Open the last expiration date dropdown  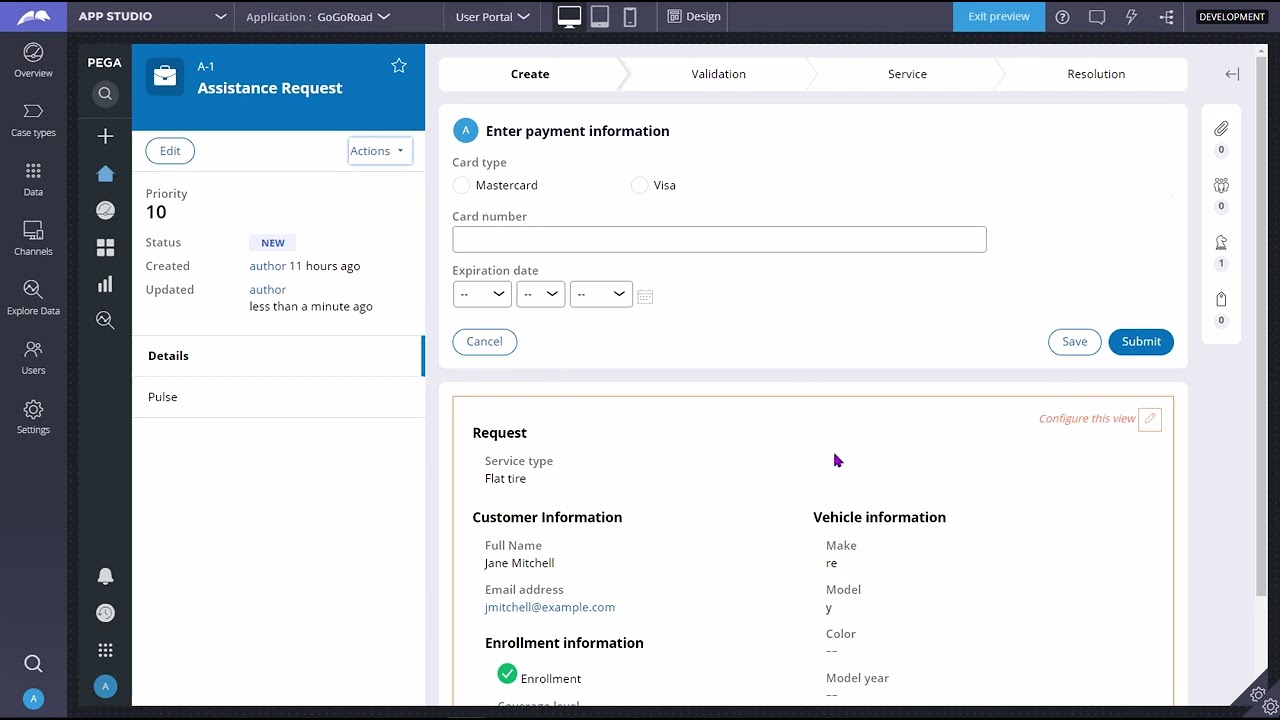point(601,294)
